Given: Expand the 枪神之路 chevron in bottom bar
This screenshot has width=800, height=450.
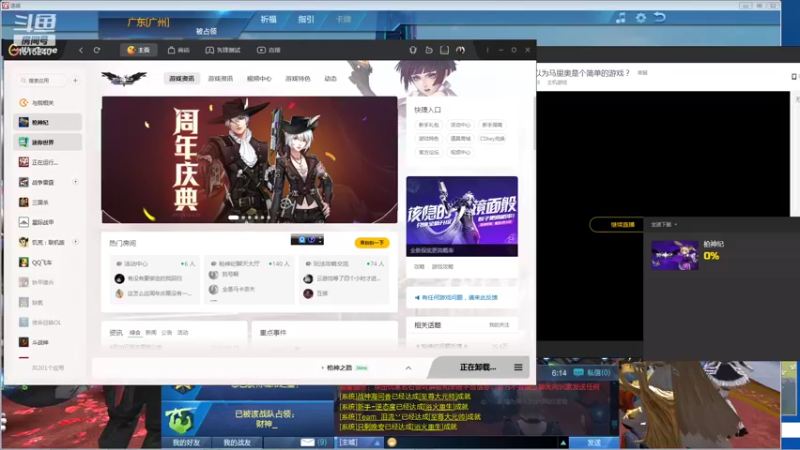Looking at the screenshot, I should [x=408, y=368].
